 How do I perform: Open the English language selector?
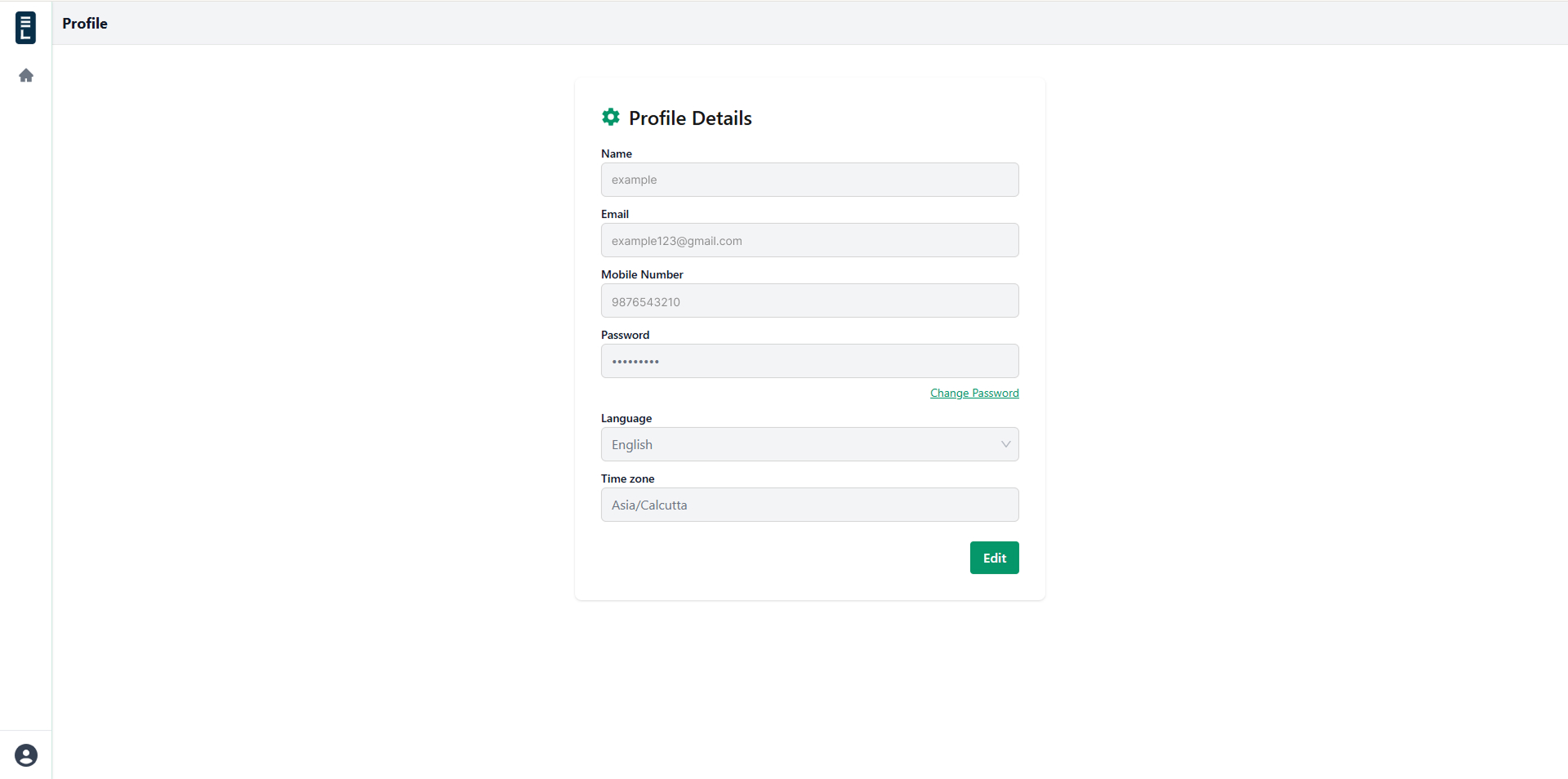[809, 444]
